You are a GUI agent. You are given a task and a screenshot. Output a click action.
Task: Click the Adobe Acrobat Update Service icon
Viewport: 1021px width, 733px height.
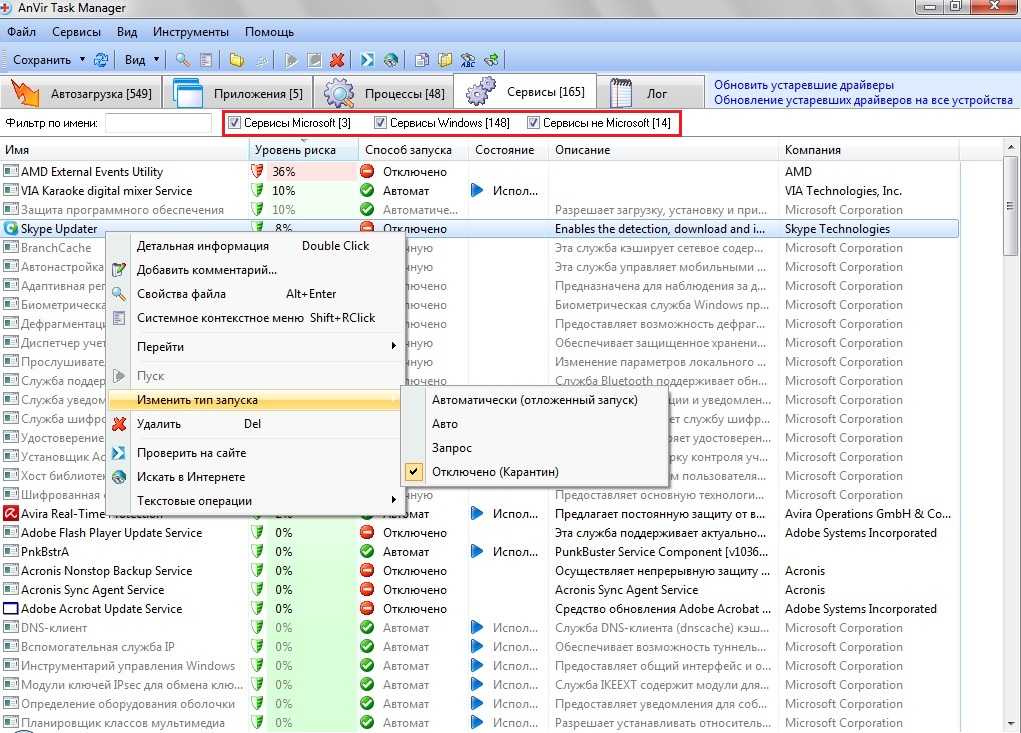tap(10, 608)
